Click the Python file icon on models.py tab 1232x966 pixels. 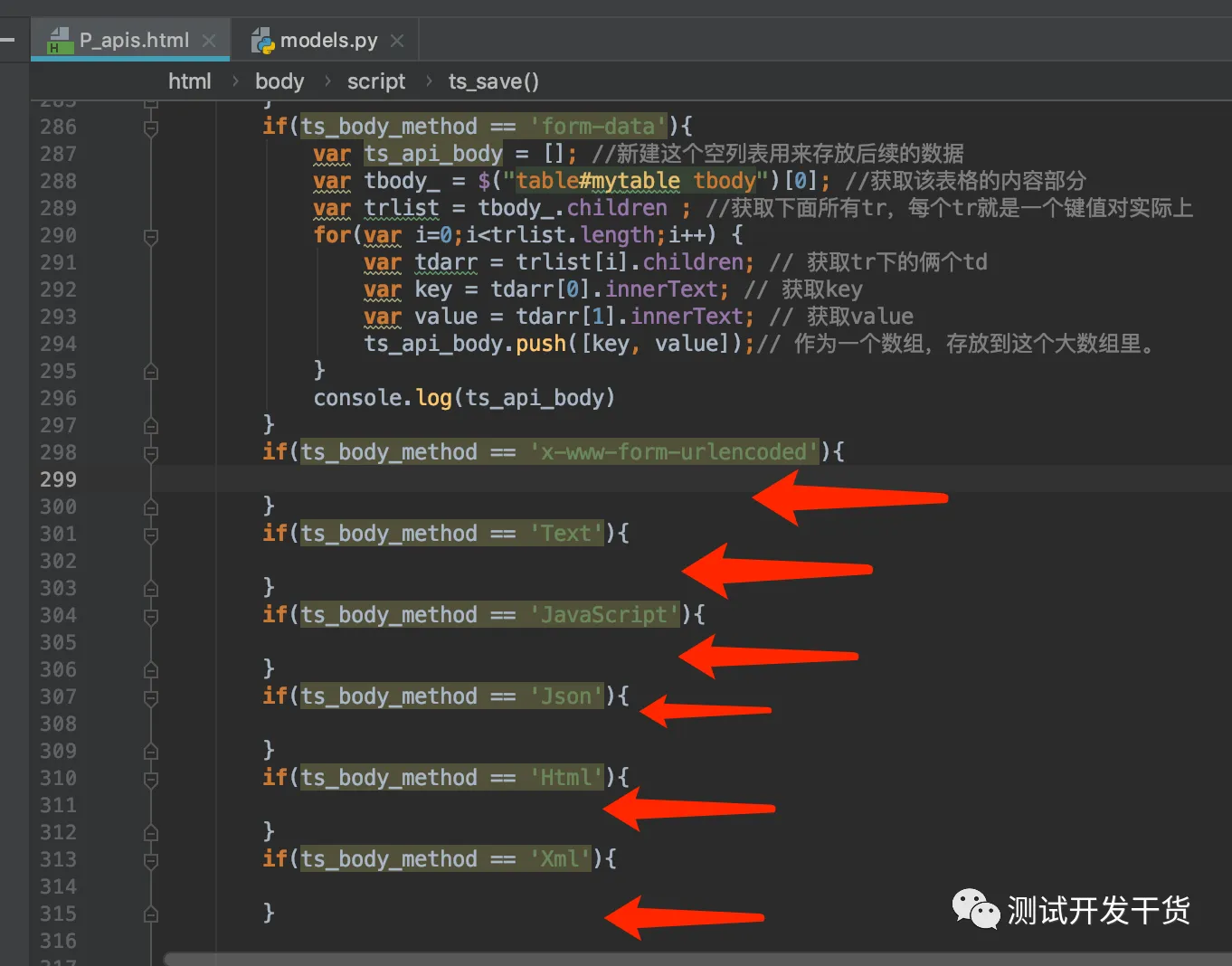coord(262,41)
